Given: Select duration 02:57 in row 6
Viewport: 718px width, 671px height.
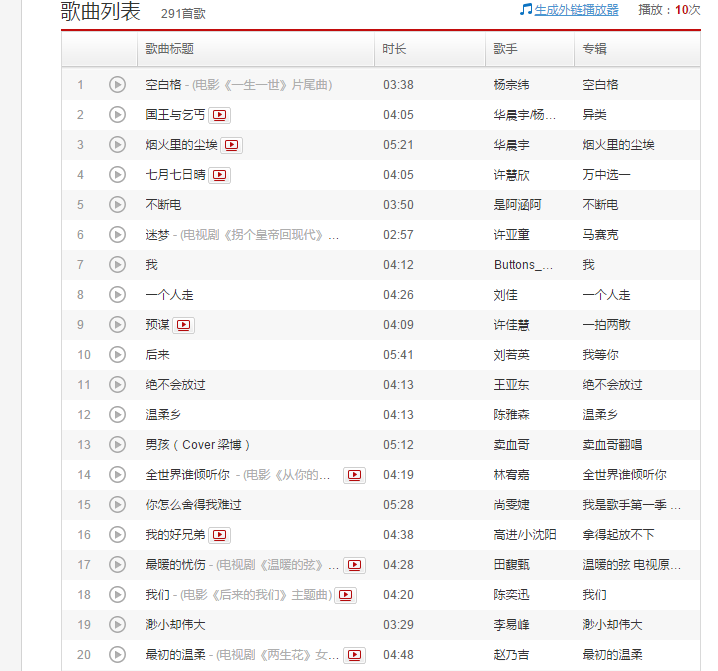Looking at the screenshot, I should click(398, 235).
